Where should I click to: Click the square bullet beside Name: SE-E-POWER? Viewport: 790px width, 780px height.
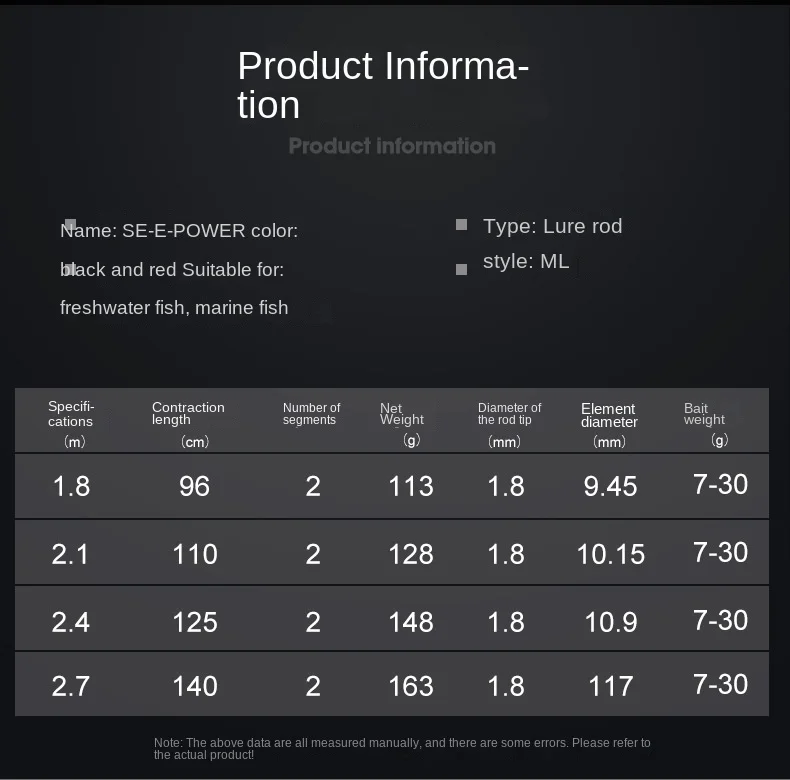click(x=70, y=225)
